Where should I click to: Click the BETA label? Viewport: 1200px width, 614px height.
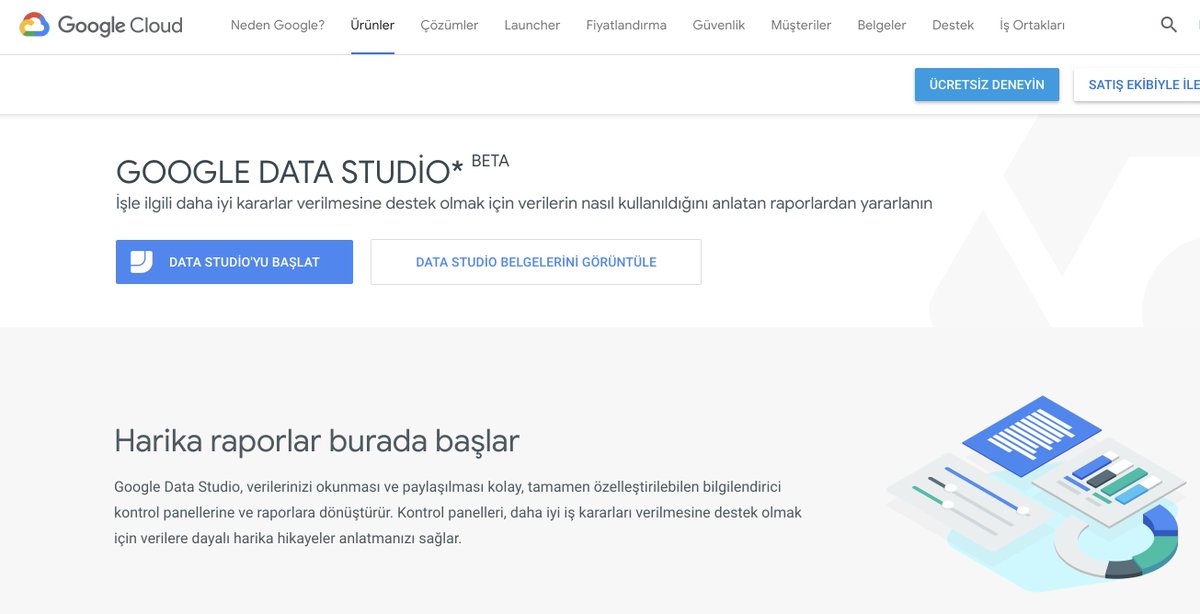490,161
